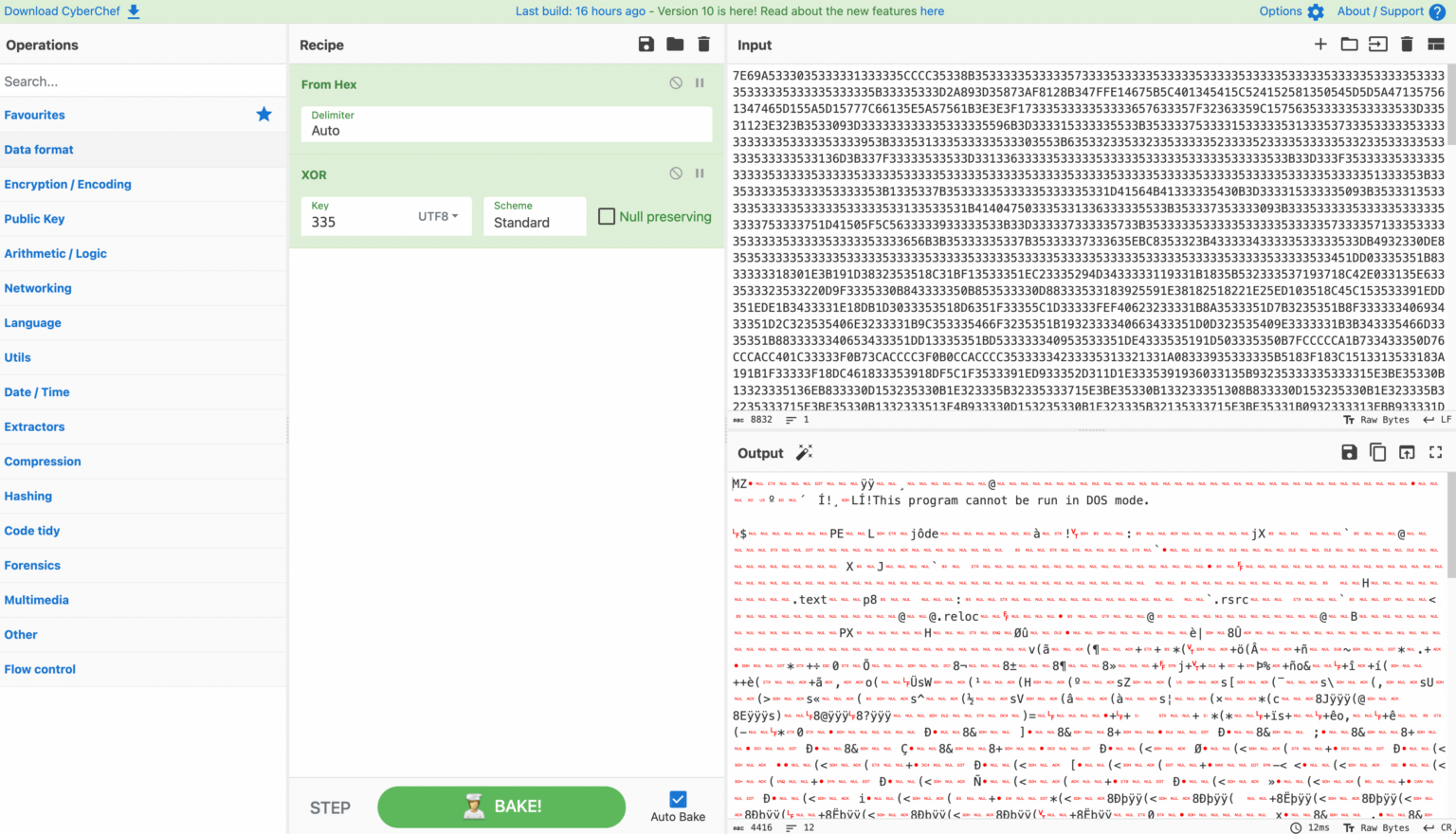Maximise the output pane
The image size is (1456, 834).
click(1436, 453)
